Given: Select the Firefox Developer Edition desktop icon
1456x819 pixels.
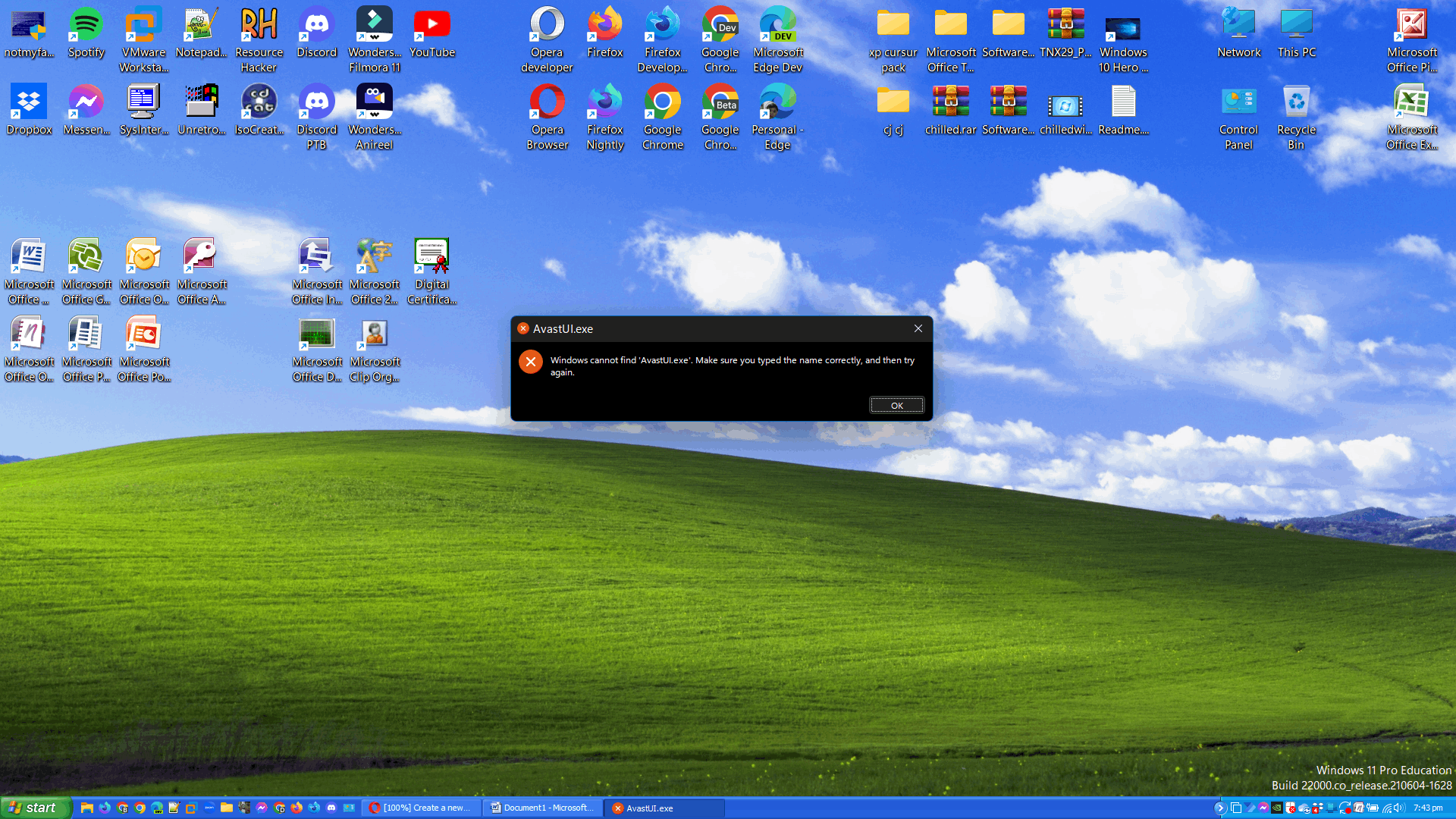Looking at the screenshot, I should tap(663, 40).
